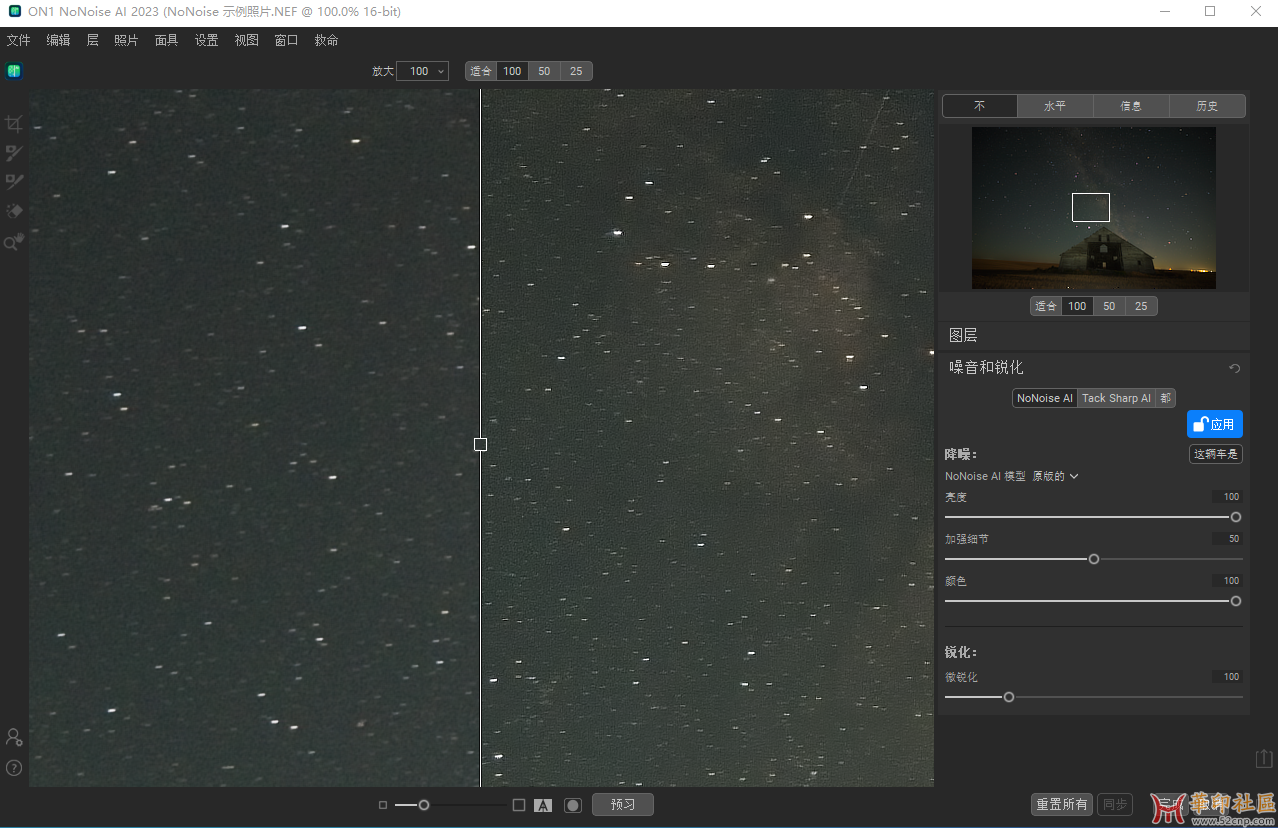This screenshot has height=828, width=1278.
Task: Expand the NoNoise AI 模型 dropdown
Action: tap(1055, 476)
